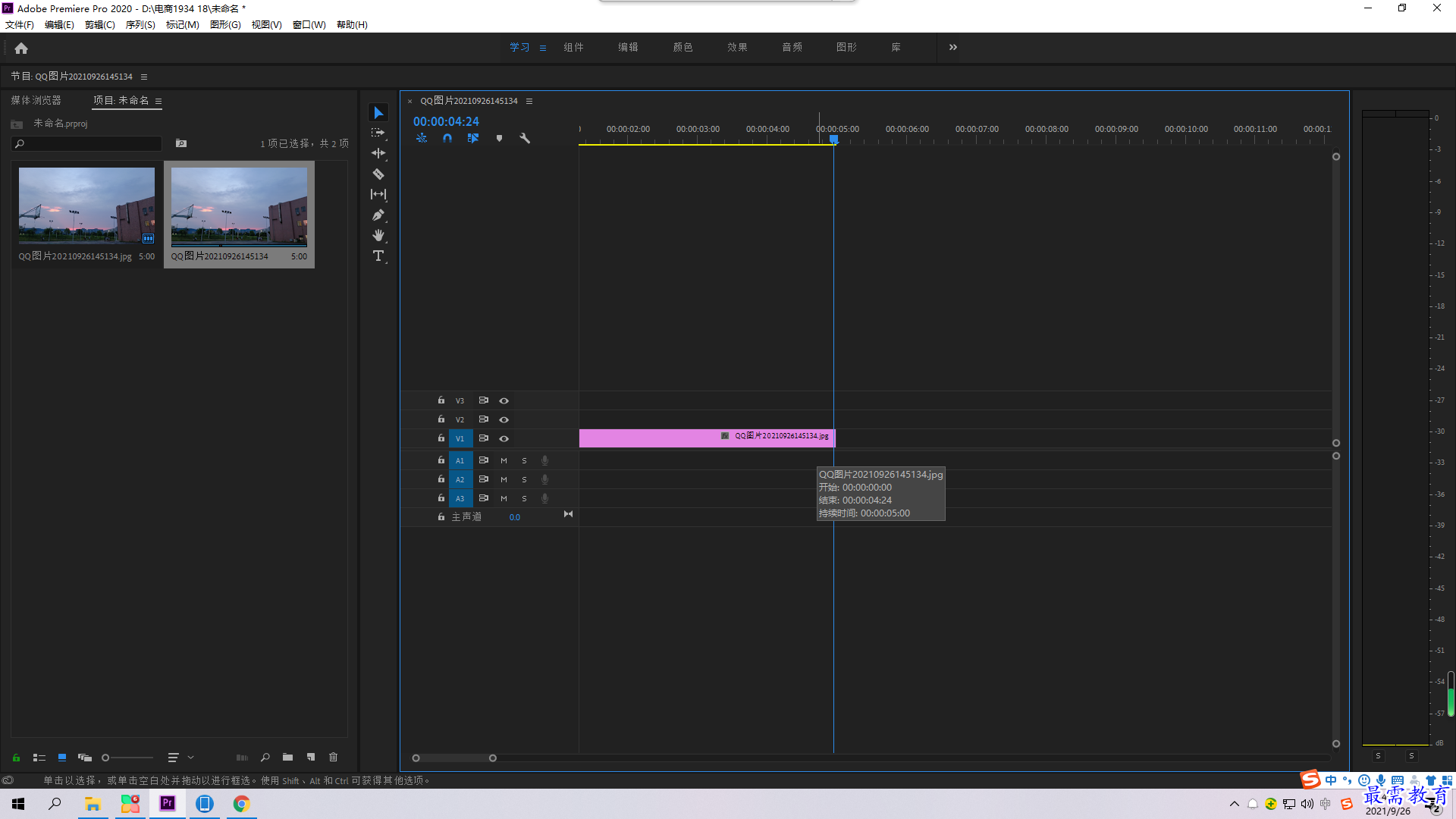This screenshot has height=819, width=1456.
Task: Click the Find magnifier in project panel
Action: 265,758
